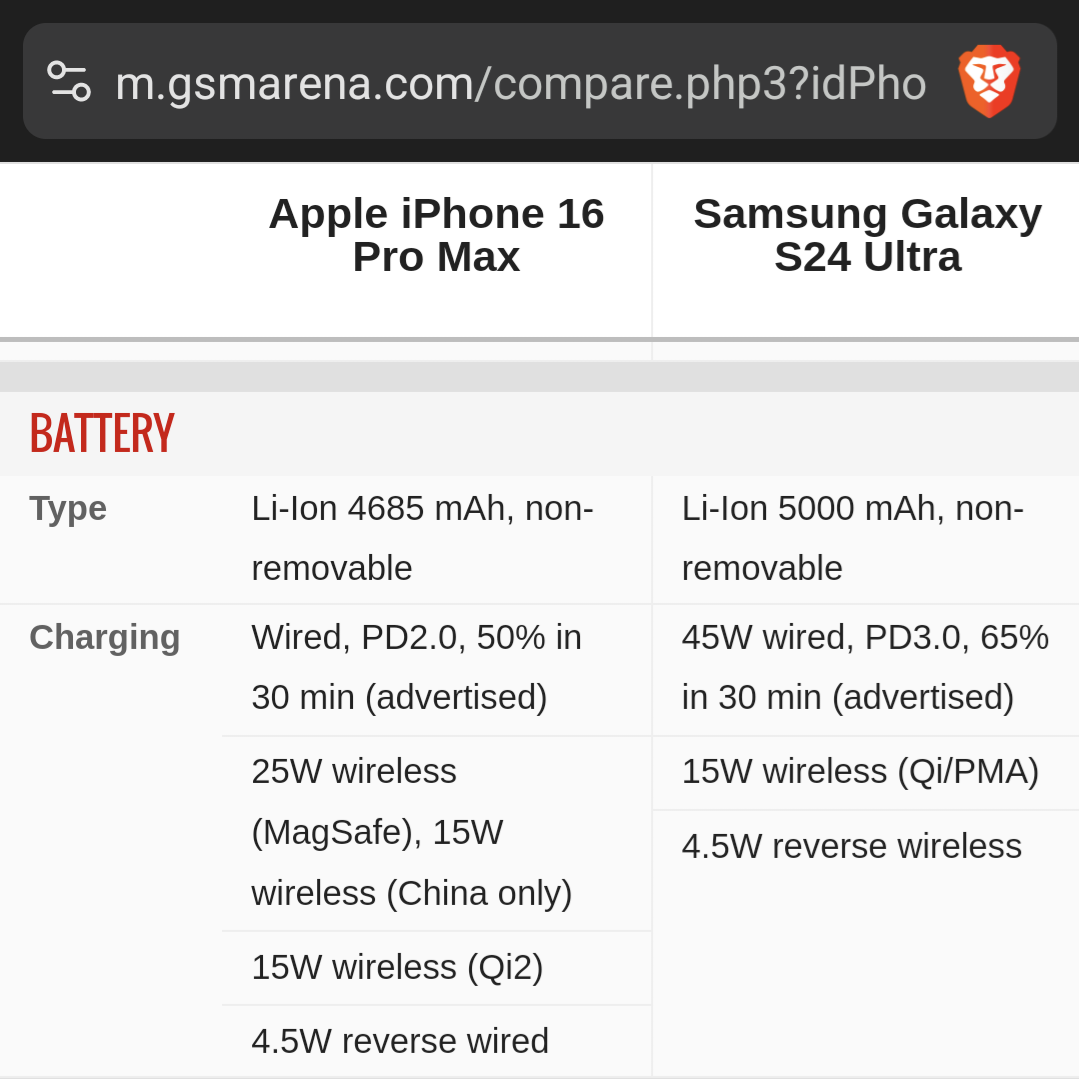Click the gray divider band above BATTERY
This screenshot has height=1079, width=1079.
[x=540, y=377]
